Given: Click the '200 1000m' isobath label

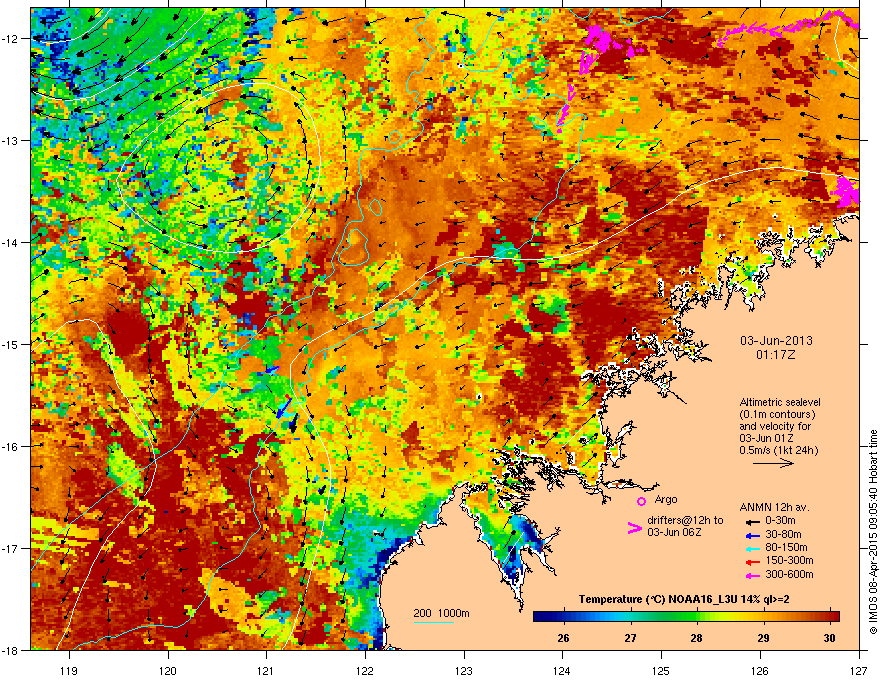Looking at the screenshot, I should click(441, 613).
